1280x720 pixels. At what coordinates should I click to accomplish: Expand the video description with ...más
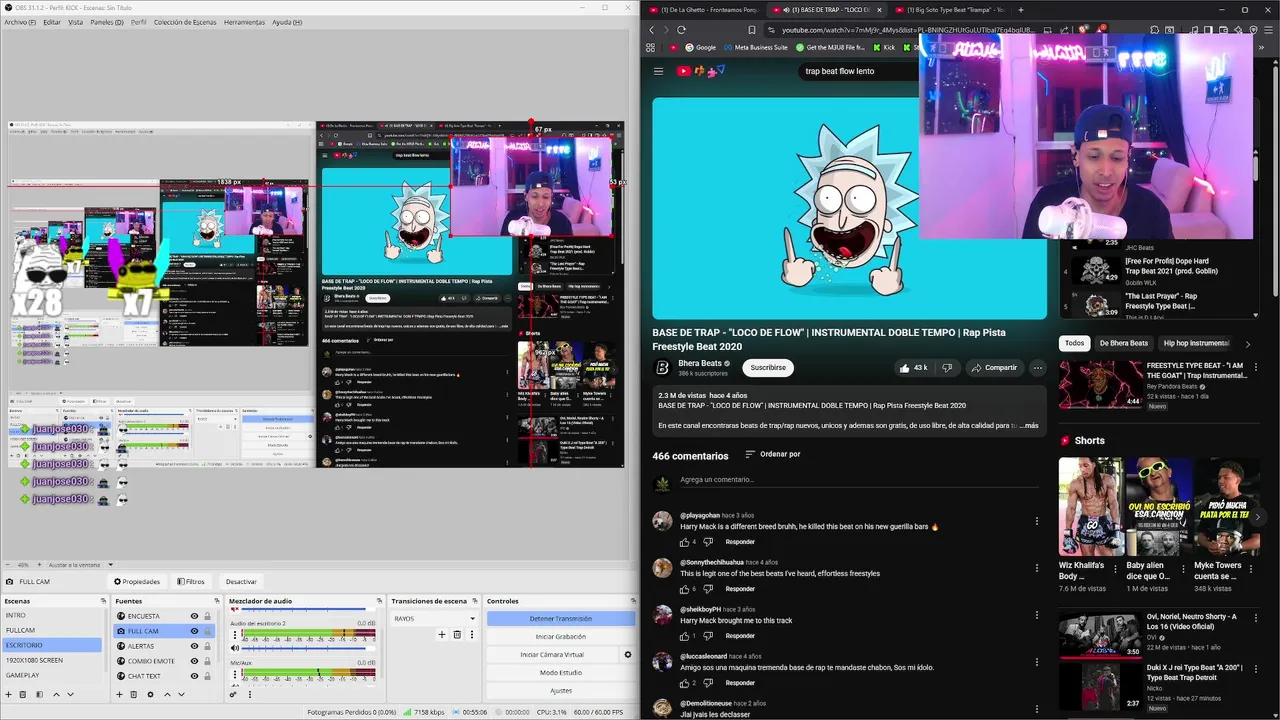coord(1028,426)
